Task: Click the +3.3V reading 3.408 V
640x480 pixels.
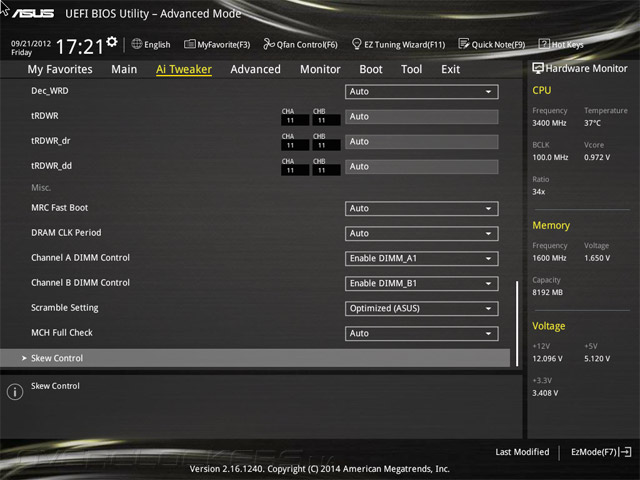Action: coord(545,393)
